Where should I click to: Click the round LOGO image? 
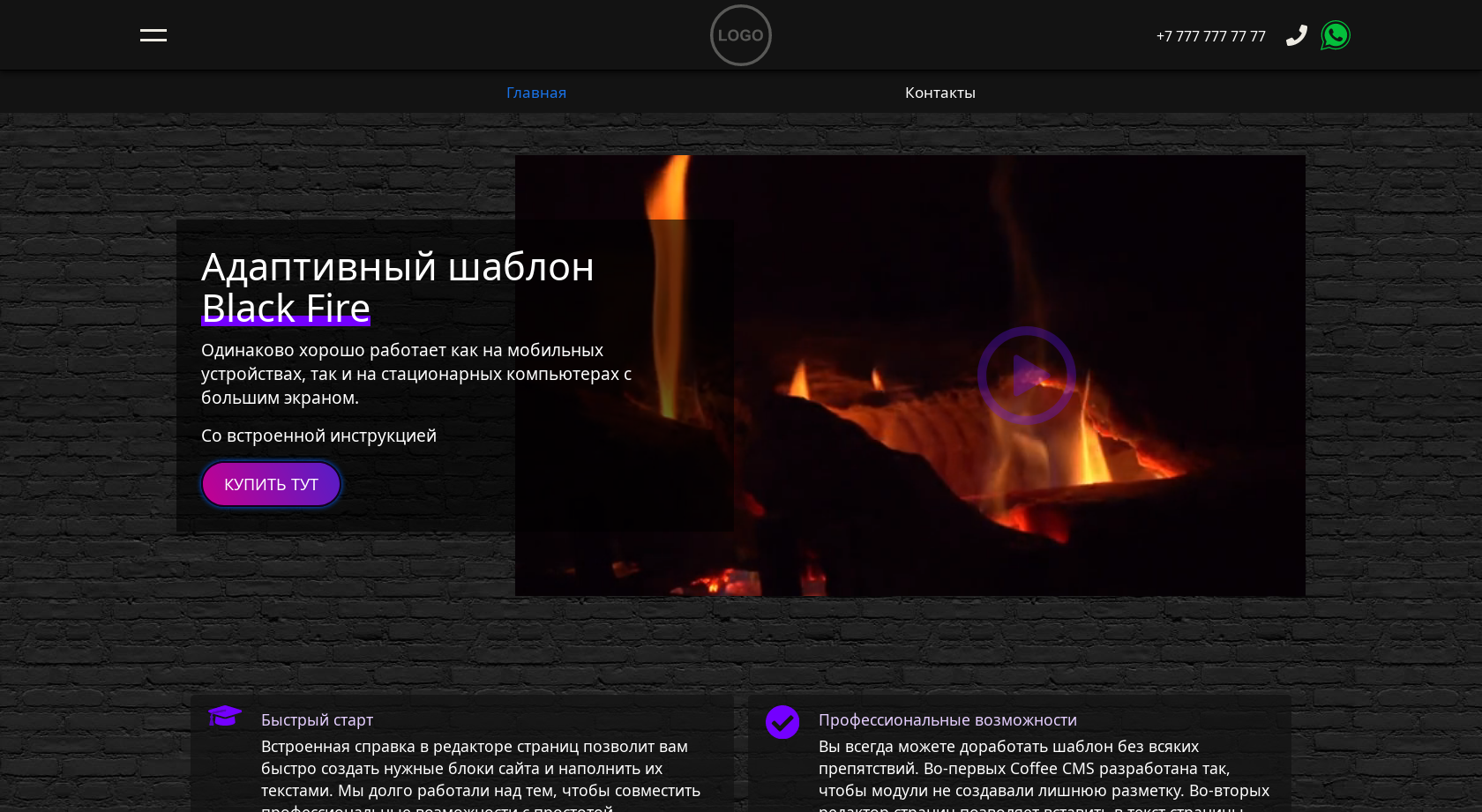click(x=741, y=35)
